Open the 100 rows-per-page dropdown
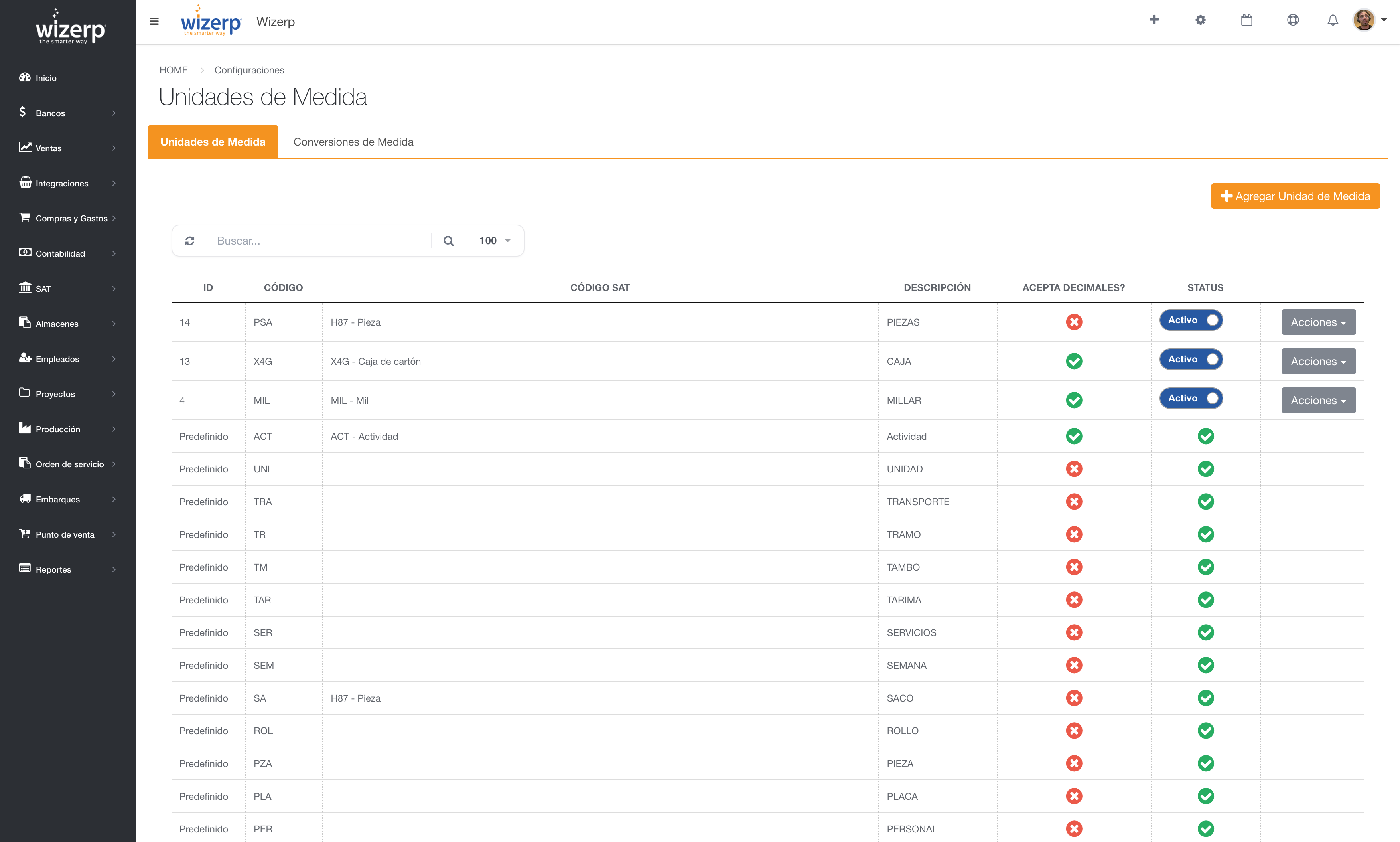Viewport: 1400px width, 842px height. click(x=495, y=241)
